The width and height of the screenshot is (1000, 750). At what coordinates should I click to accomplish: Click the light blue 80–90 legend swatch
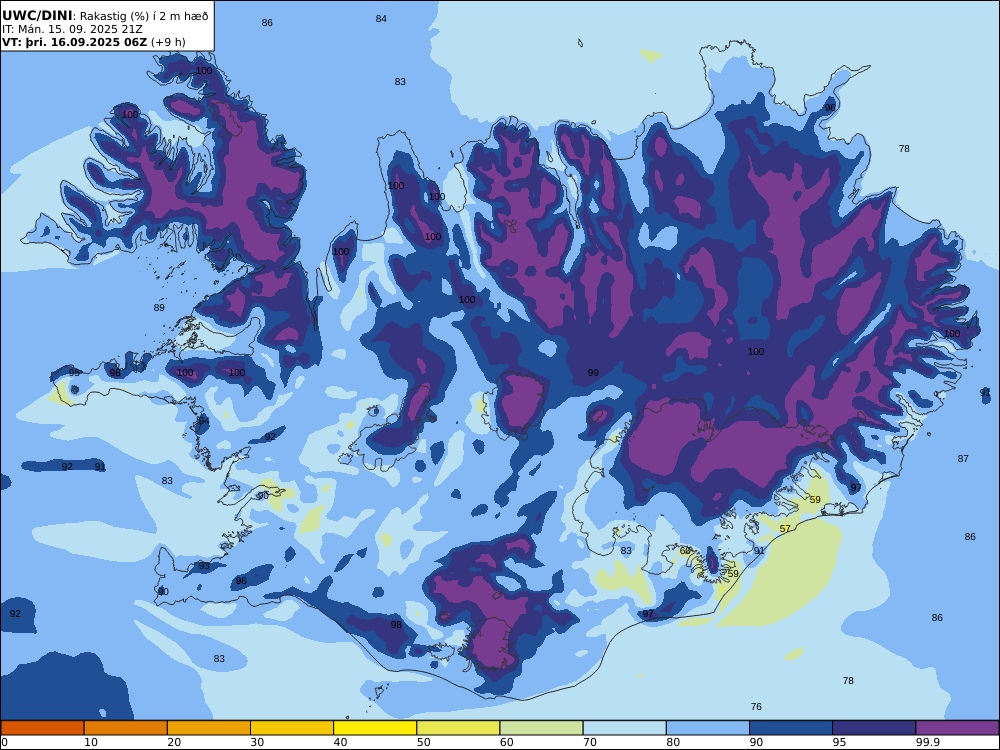(x=707, y=728)
